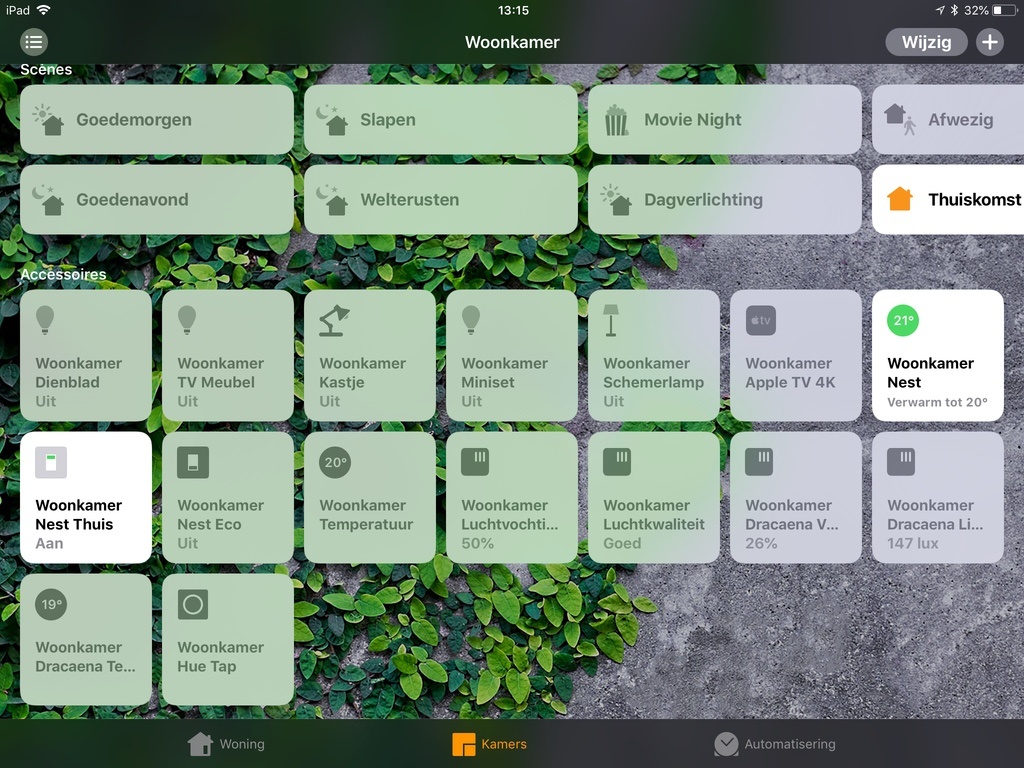Tap the battery indicator in status bar
This screenshot has width=1024, height=768.
1004,10
